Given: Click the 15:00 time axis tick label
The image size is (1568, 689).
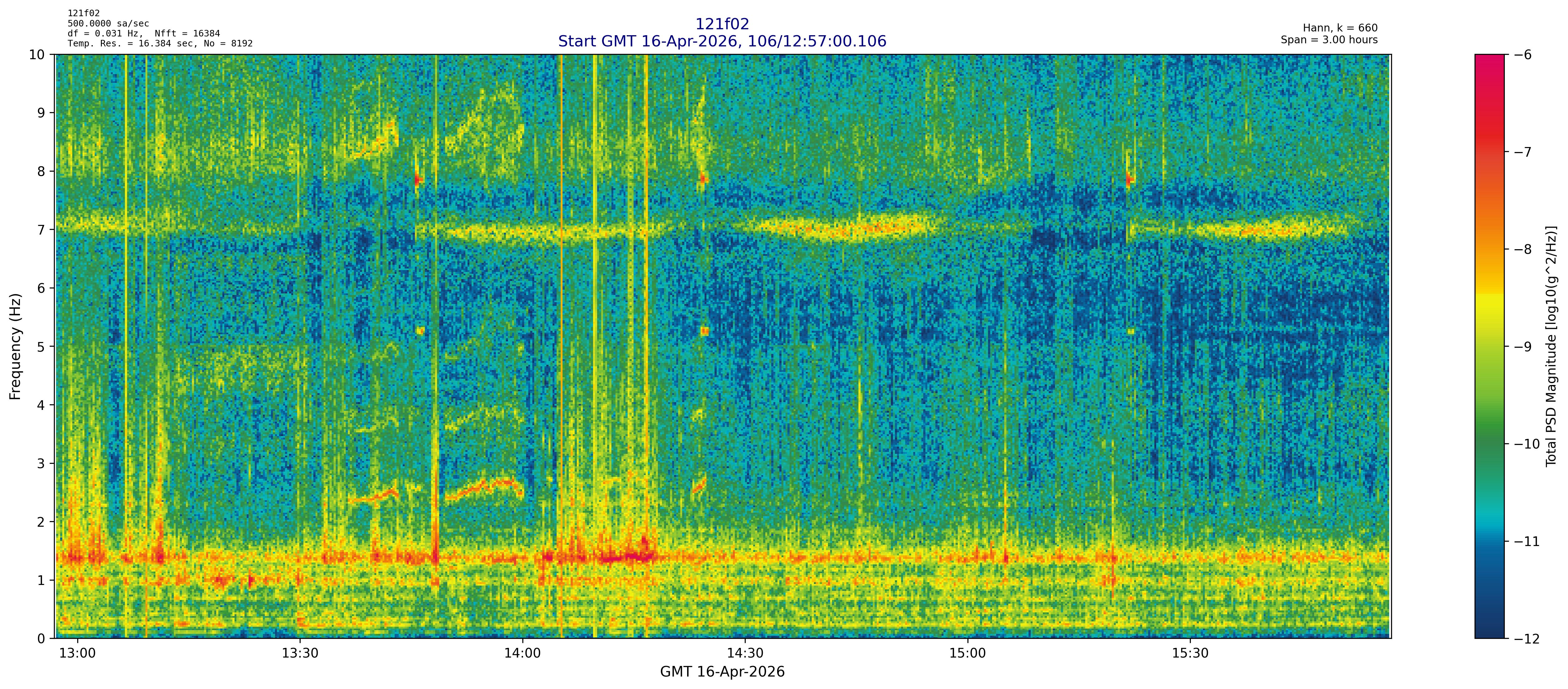Looking at the screenshot, I should pyautogui.click(x=967, y=654).
